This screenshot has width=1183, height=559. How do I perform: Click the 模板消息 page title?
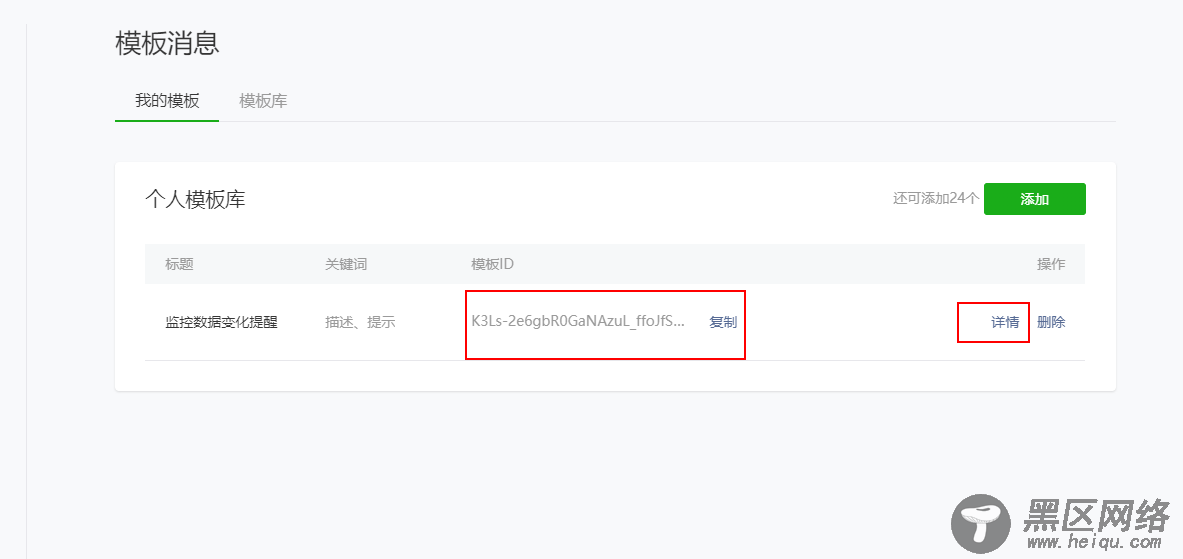point(167,43)
